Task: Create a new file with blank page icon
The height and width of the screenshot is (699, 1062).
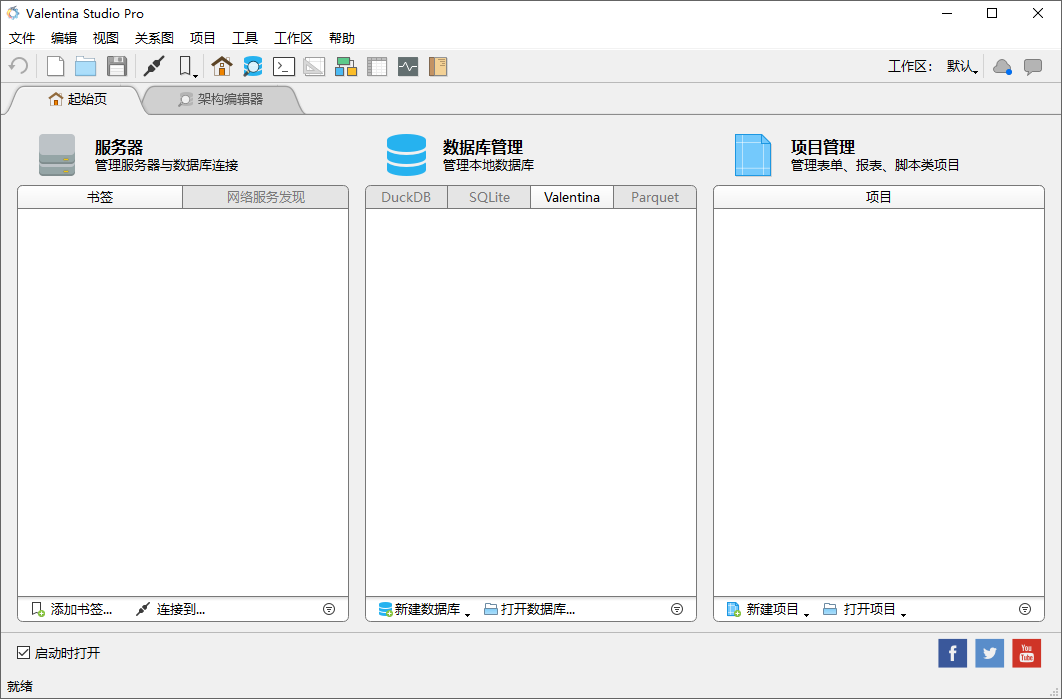Action: pyautogui.click(x=56, y=66)
